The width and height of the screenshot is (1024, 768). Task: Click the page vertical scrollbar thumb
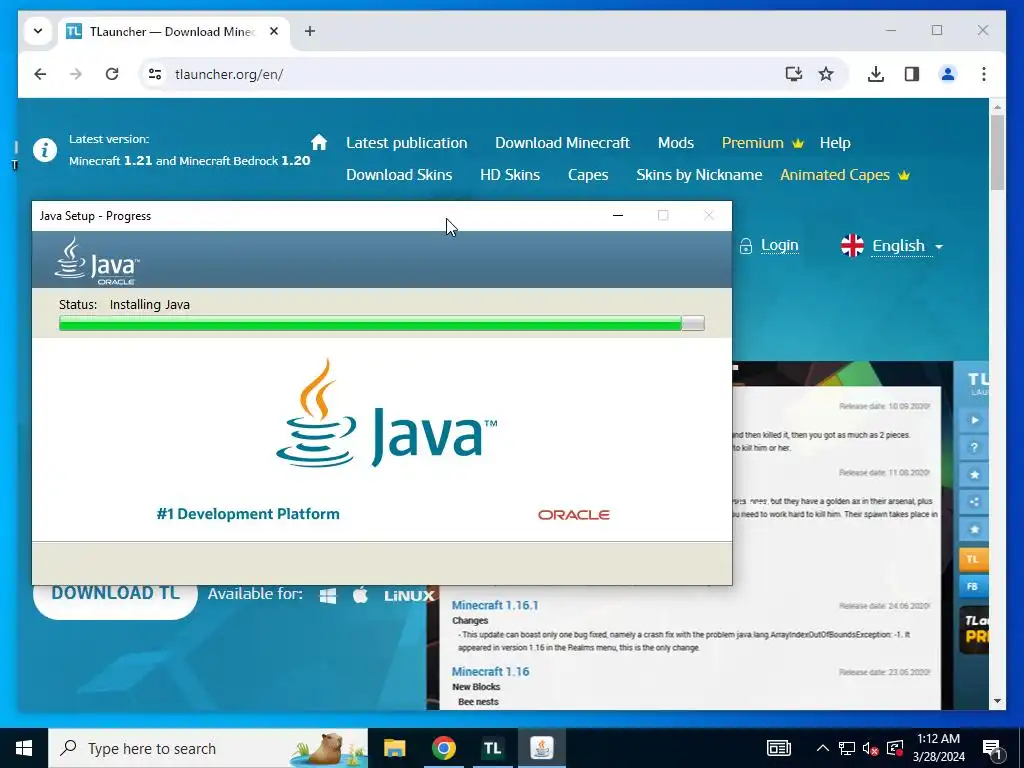[x=997, y=153]
